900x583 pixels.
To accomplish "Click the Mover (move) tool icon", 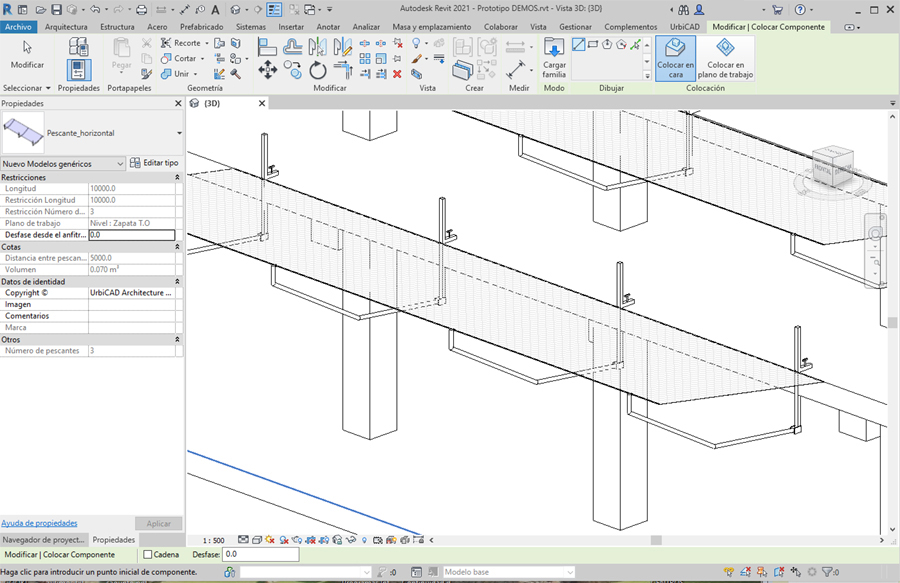I will 267,70.
